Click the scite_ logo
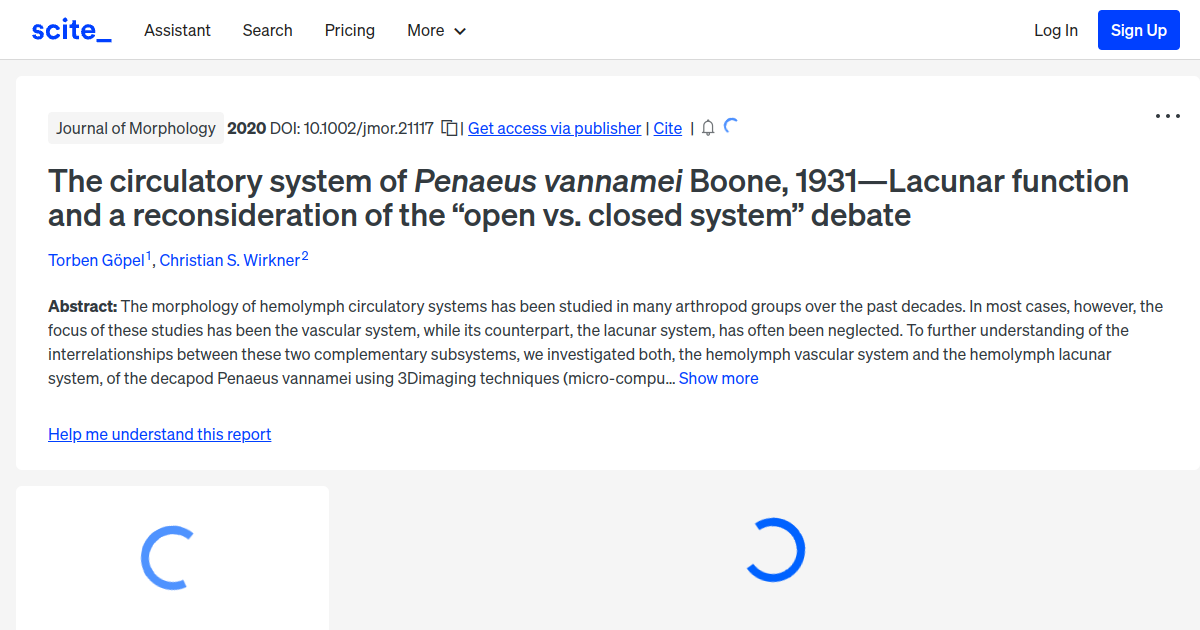Viewport: 1200px width, 630px height. 71,30
